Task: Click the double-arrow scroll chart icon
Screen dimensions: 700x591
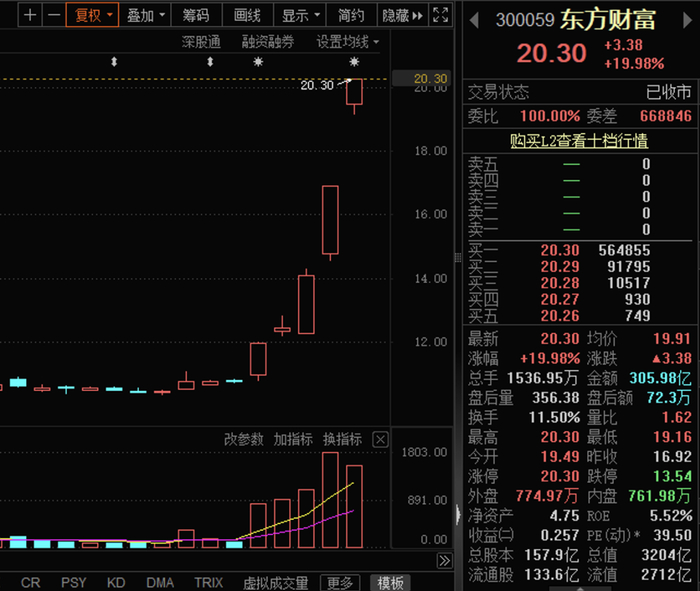Action: pyautogui.click(x=445, y=561)
